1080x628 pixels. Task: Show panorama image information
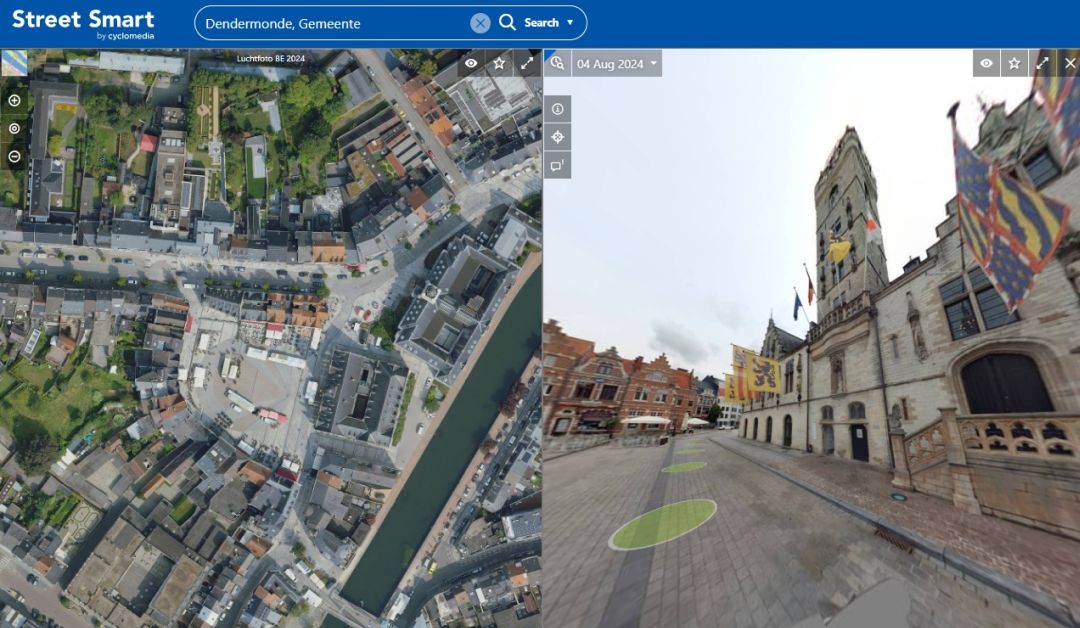(558, 109)
